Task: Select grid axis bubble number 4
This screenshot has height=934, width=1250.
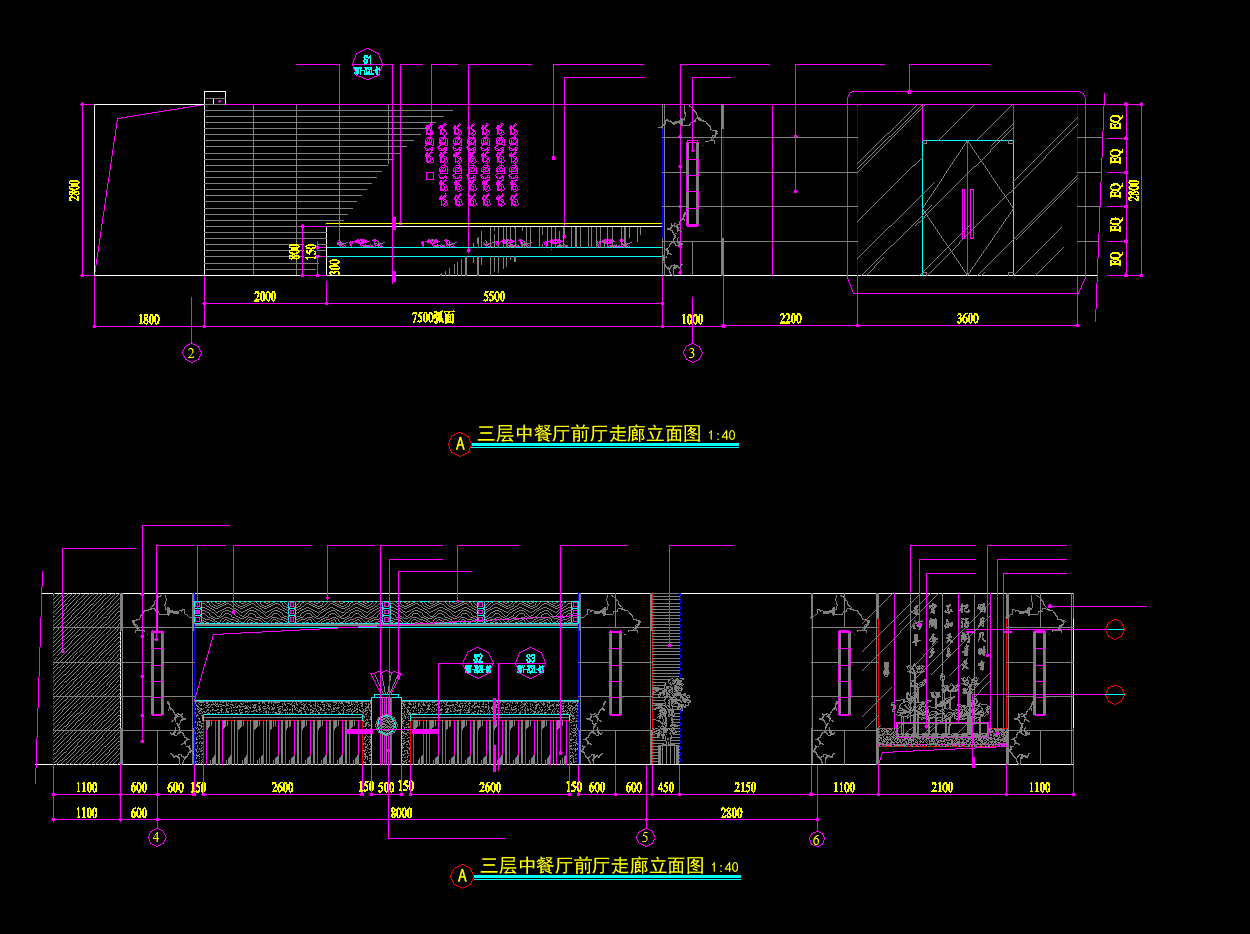Action: [157, 837]
